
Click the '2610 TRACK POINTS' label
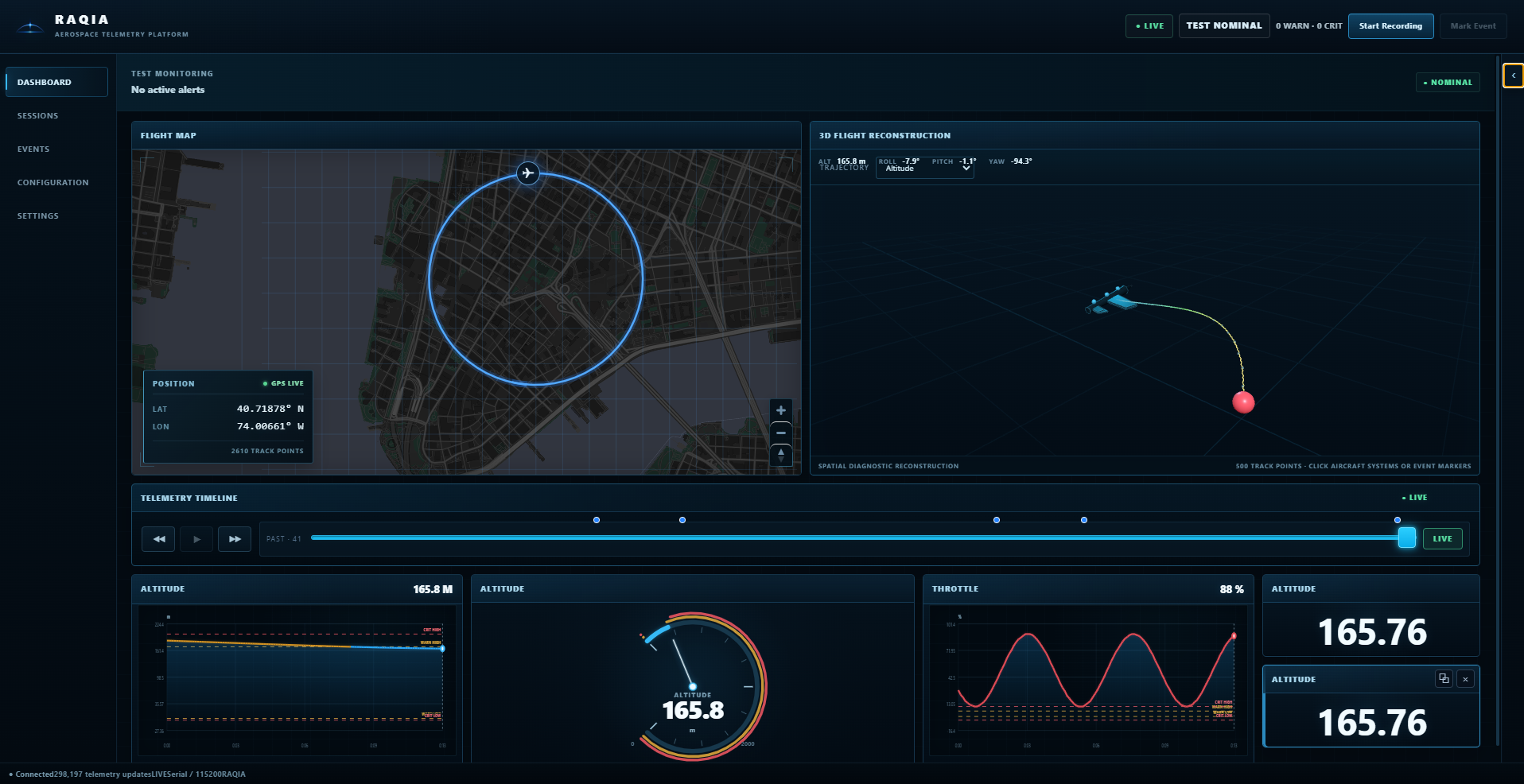(x=267, y=451)
